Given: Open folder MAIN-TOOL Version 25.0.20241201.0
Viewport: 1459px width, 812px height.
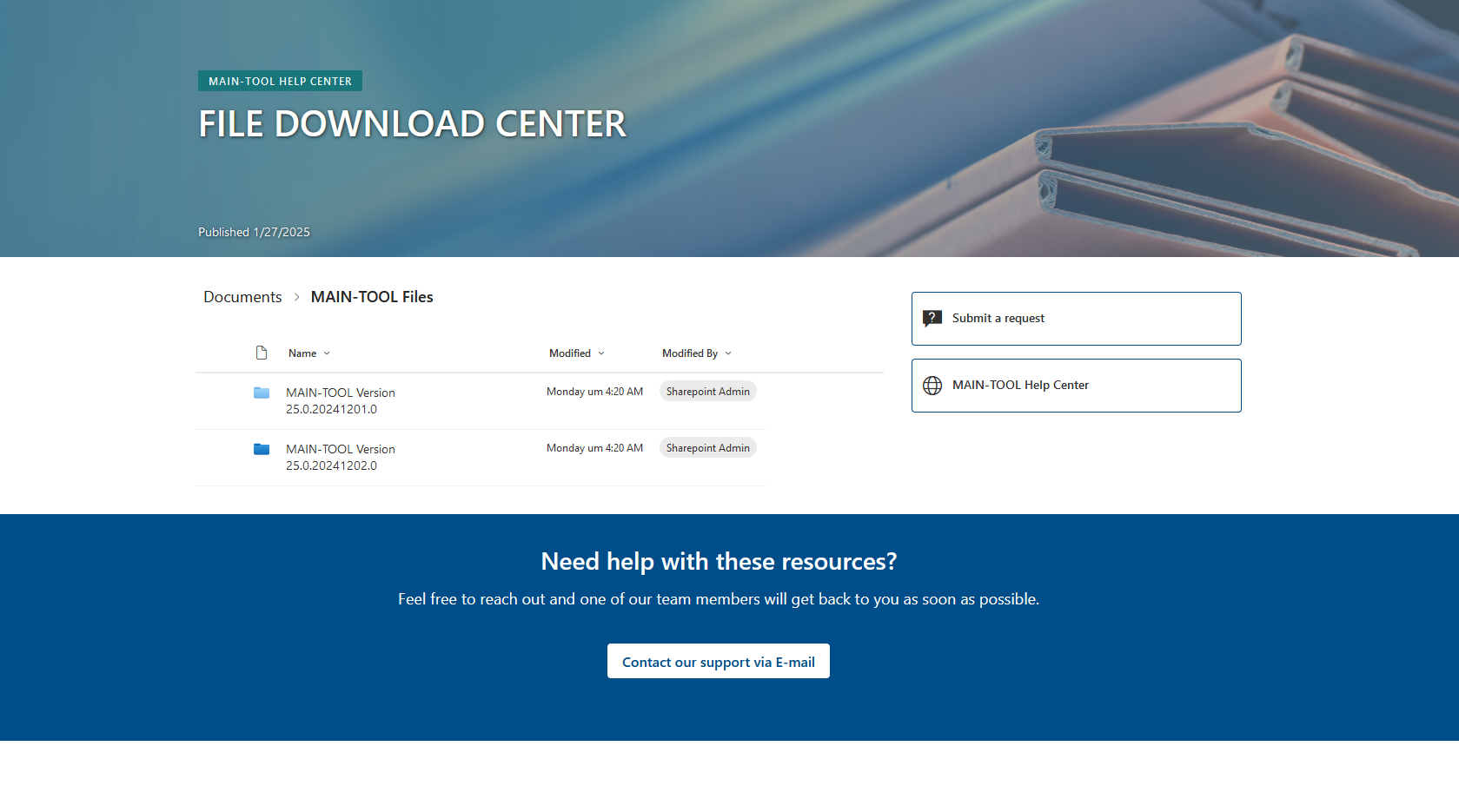Looking at the screenshot, I should (341, 401).
